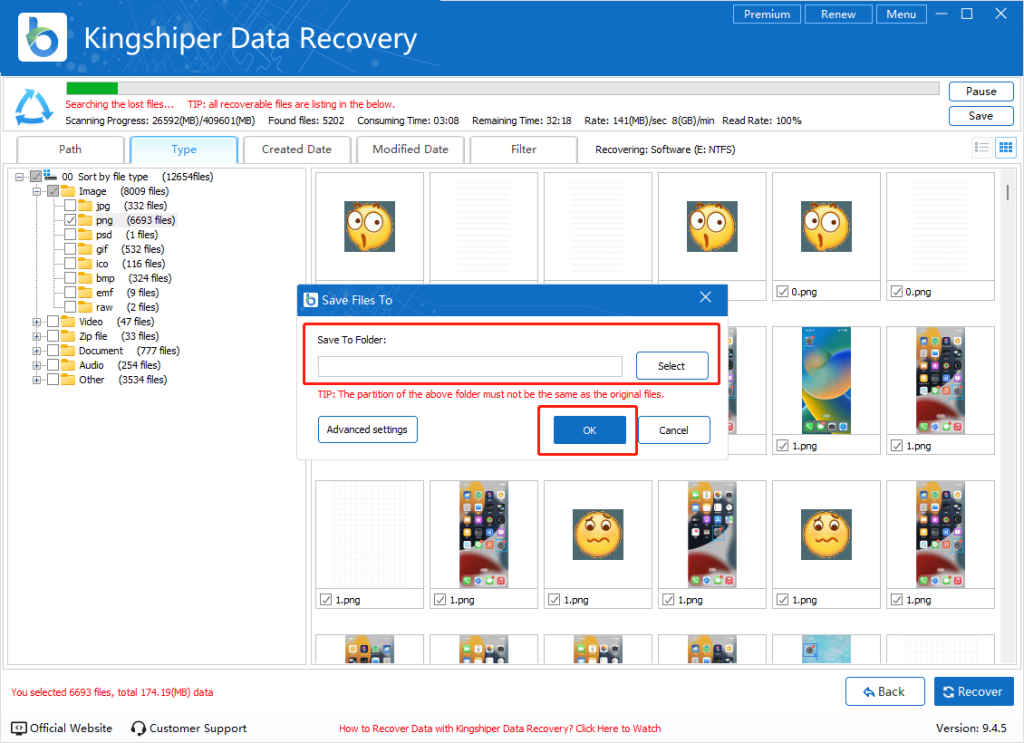Viewport: 1024px width, 743px height.
Task: Click the thumbnail pane vertical scrollbar
Action: (x=1007, y=193)
